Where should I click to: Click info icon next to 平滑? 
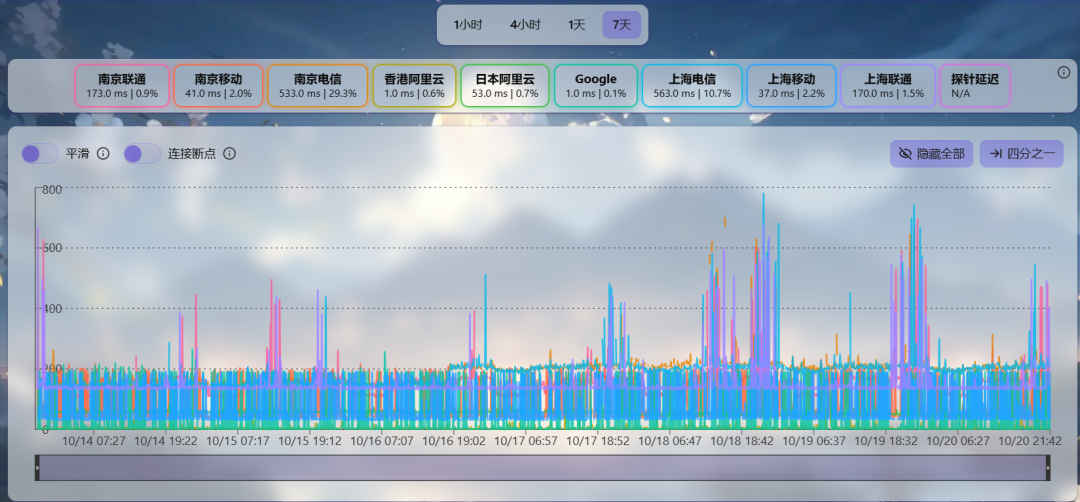click(x=103, y=154)
